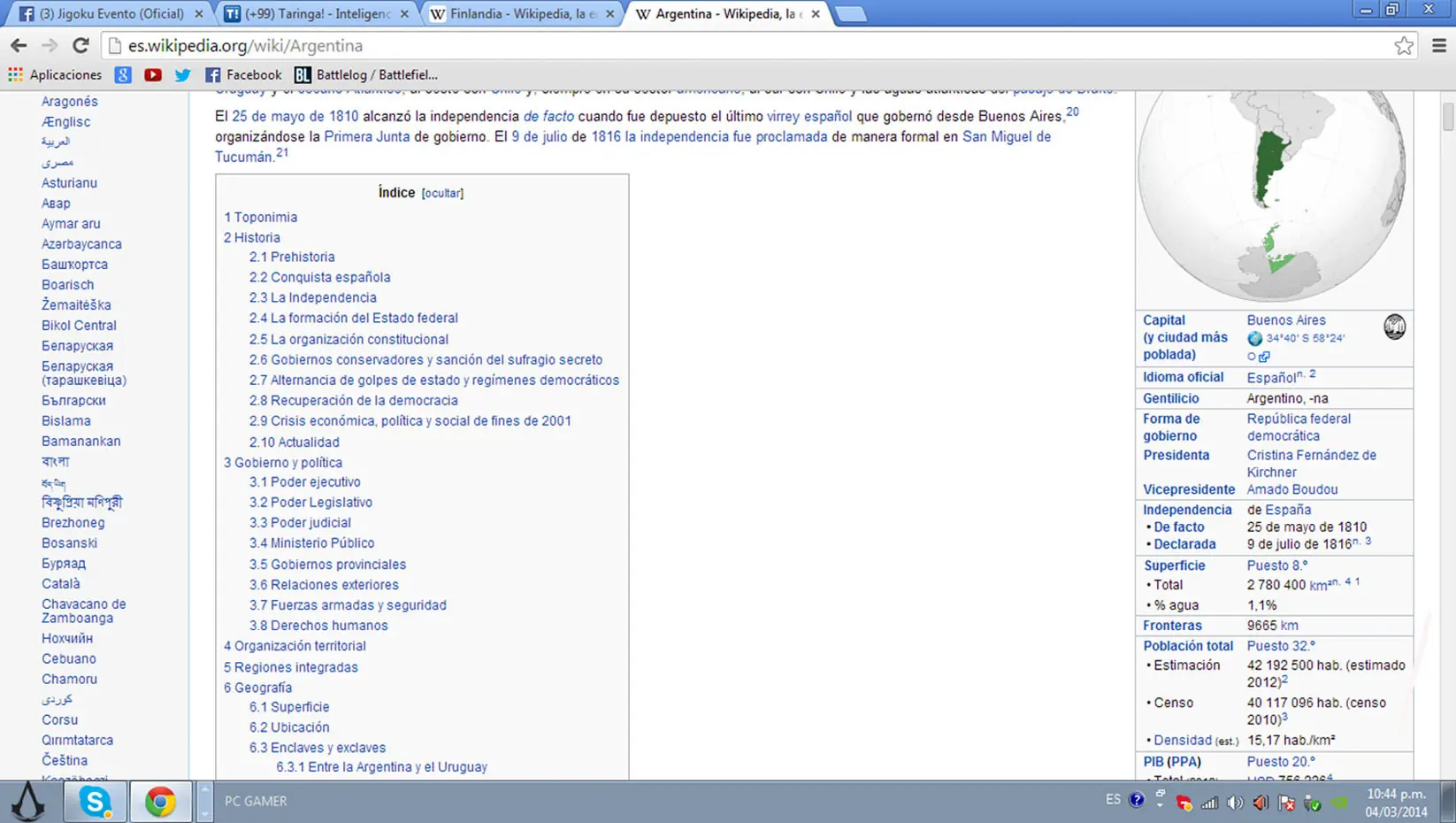
Task: Click the coat of arms icon beside Buenos Aires
Action: (1394, 327)
